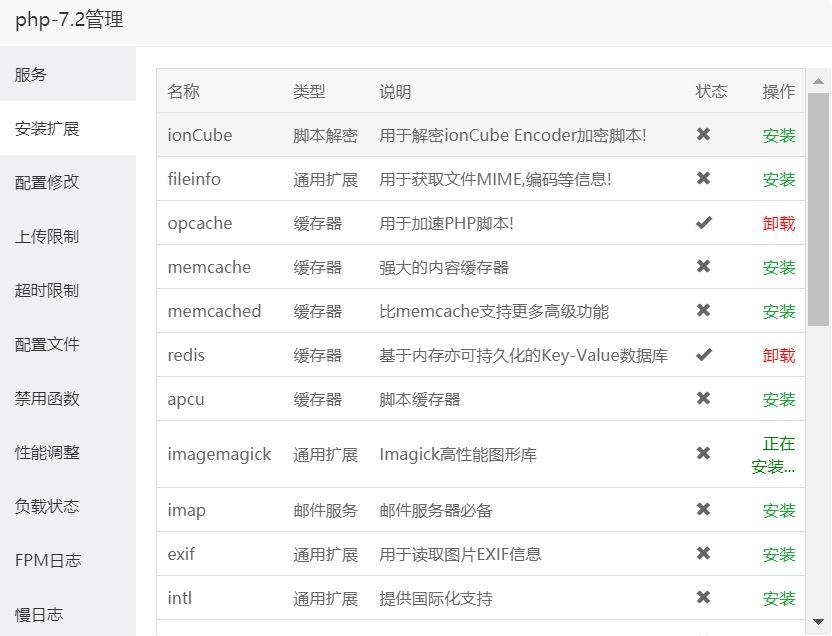
Task: Click the X status icon for memcache
Action: pyautogui.click(x=703, y=266)
